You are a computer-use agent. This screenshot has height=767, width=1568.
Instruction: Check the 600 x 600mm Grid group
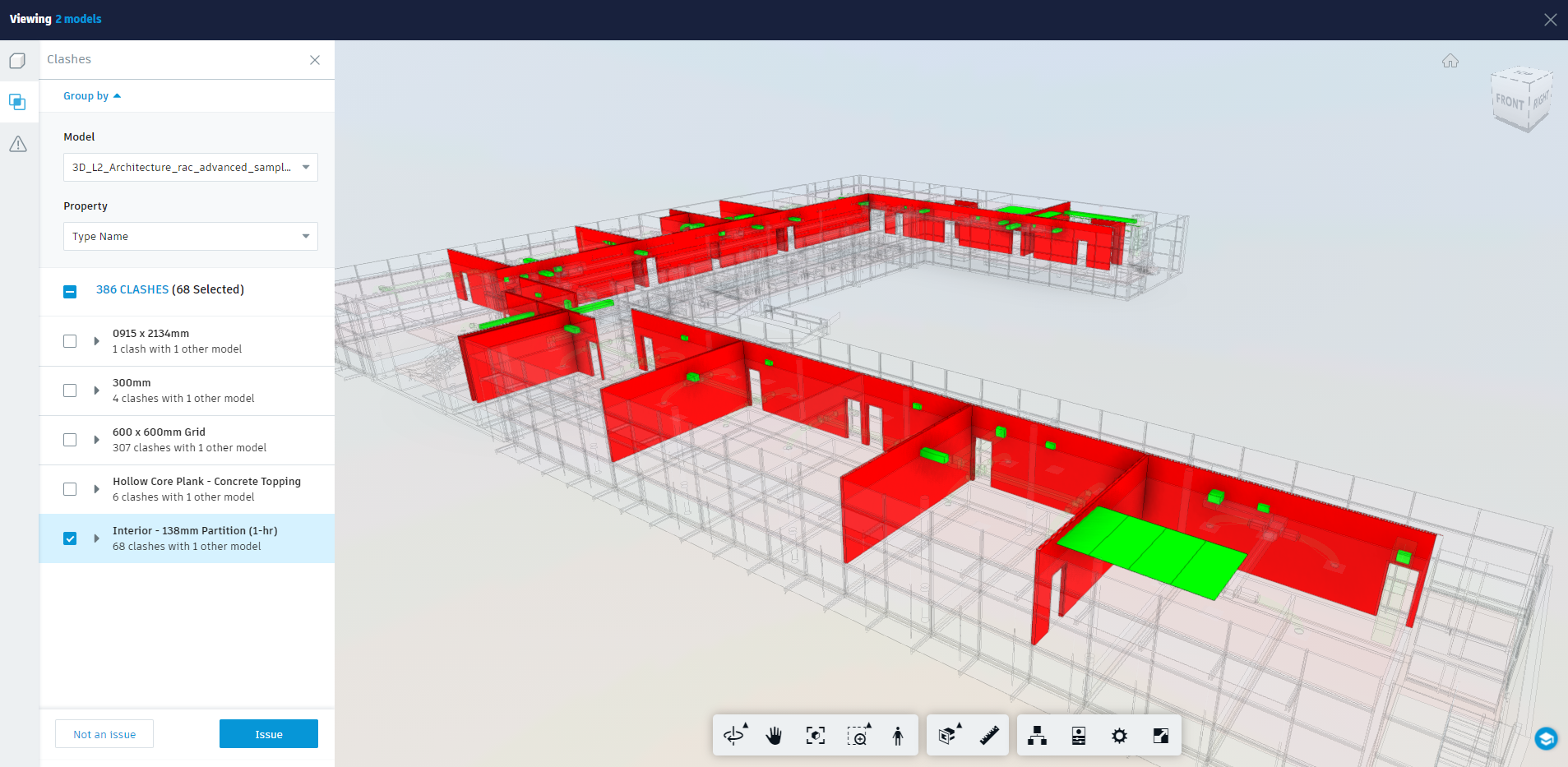tap(70, 440)
